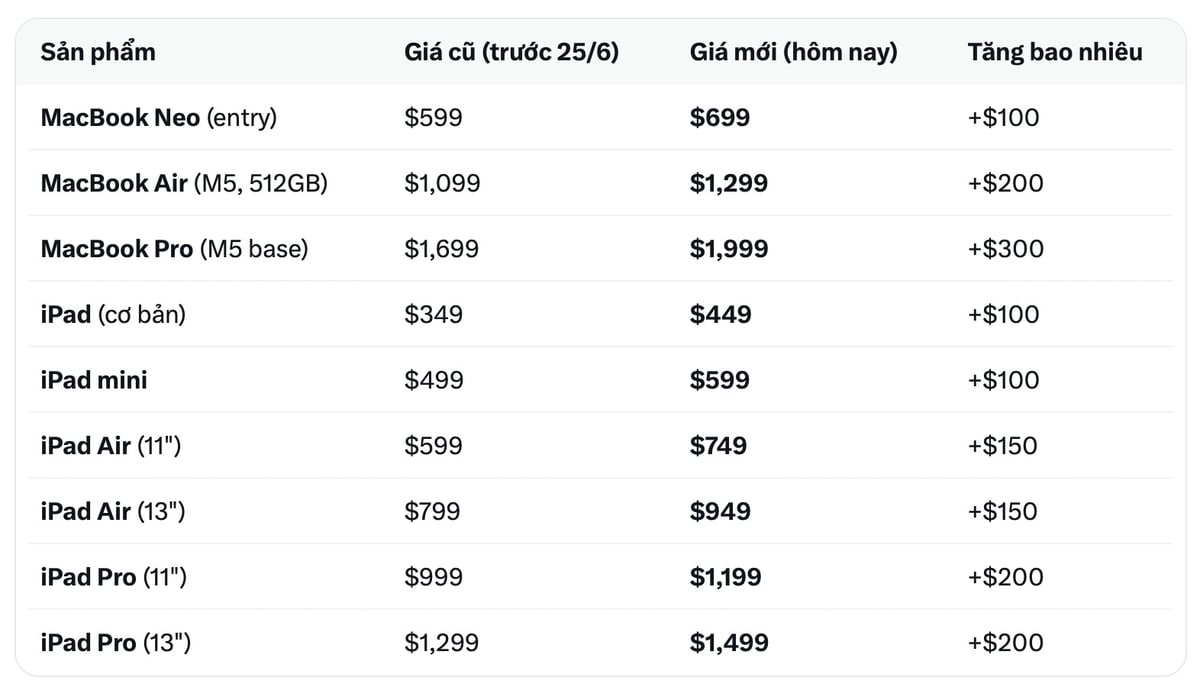
Task: Click the 'Sản phẩm' column header
Action: (98, 52)
